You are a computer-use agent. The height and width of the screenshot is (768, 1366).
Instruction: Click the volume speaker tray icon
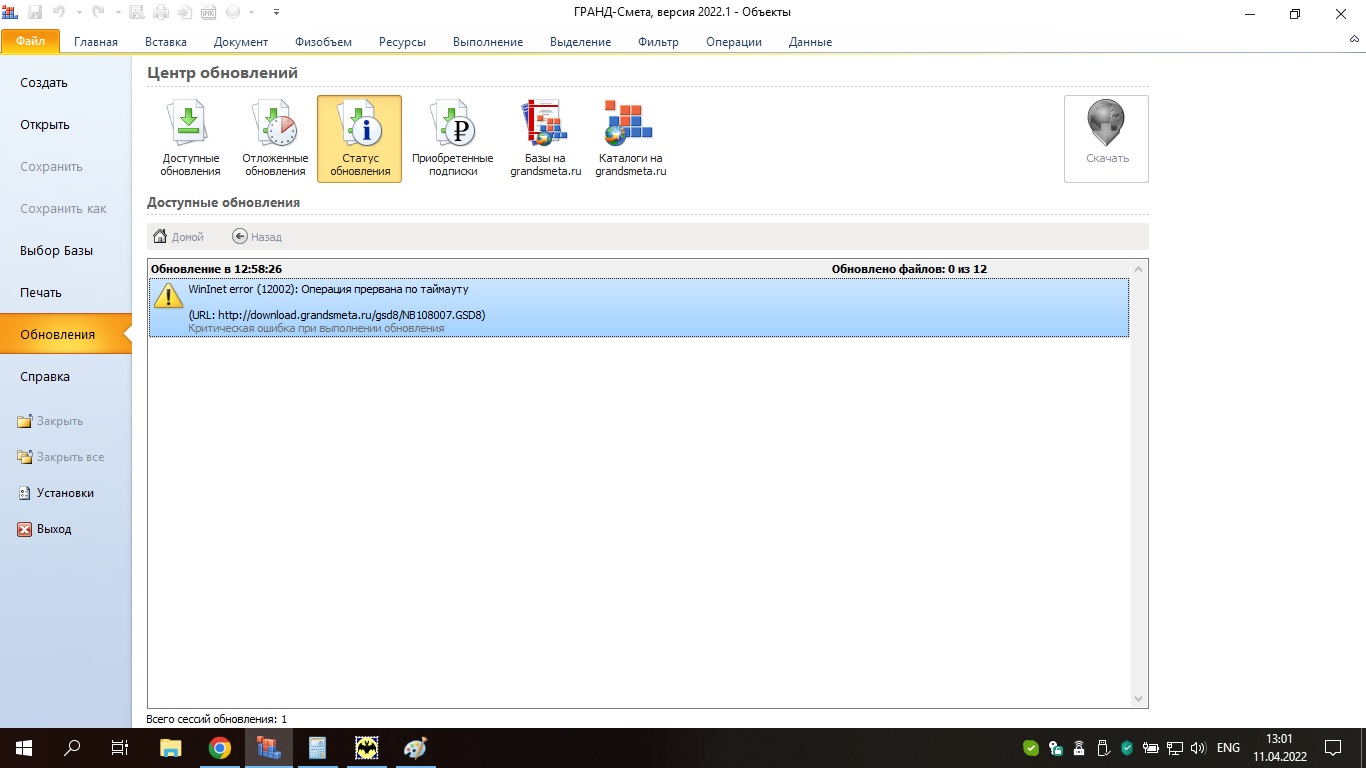point(1199,747)
